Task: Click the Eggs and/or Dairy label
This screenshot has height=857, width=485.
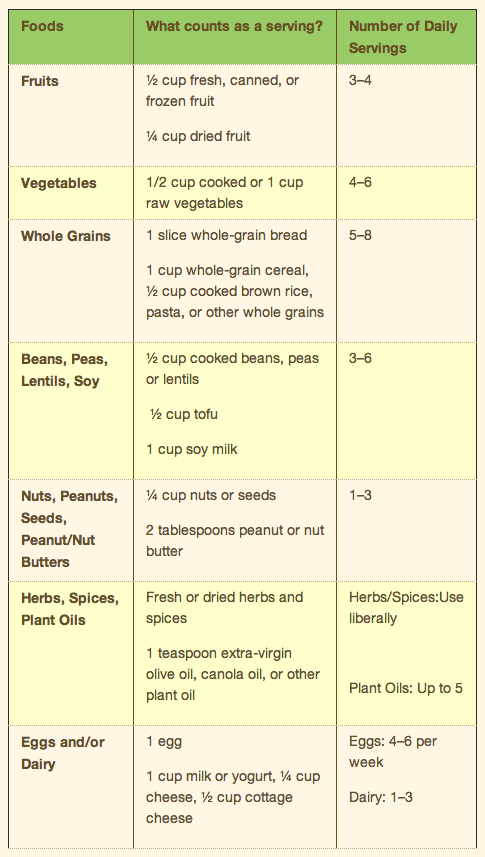Action: [62, 753]
